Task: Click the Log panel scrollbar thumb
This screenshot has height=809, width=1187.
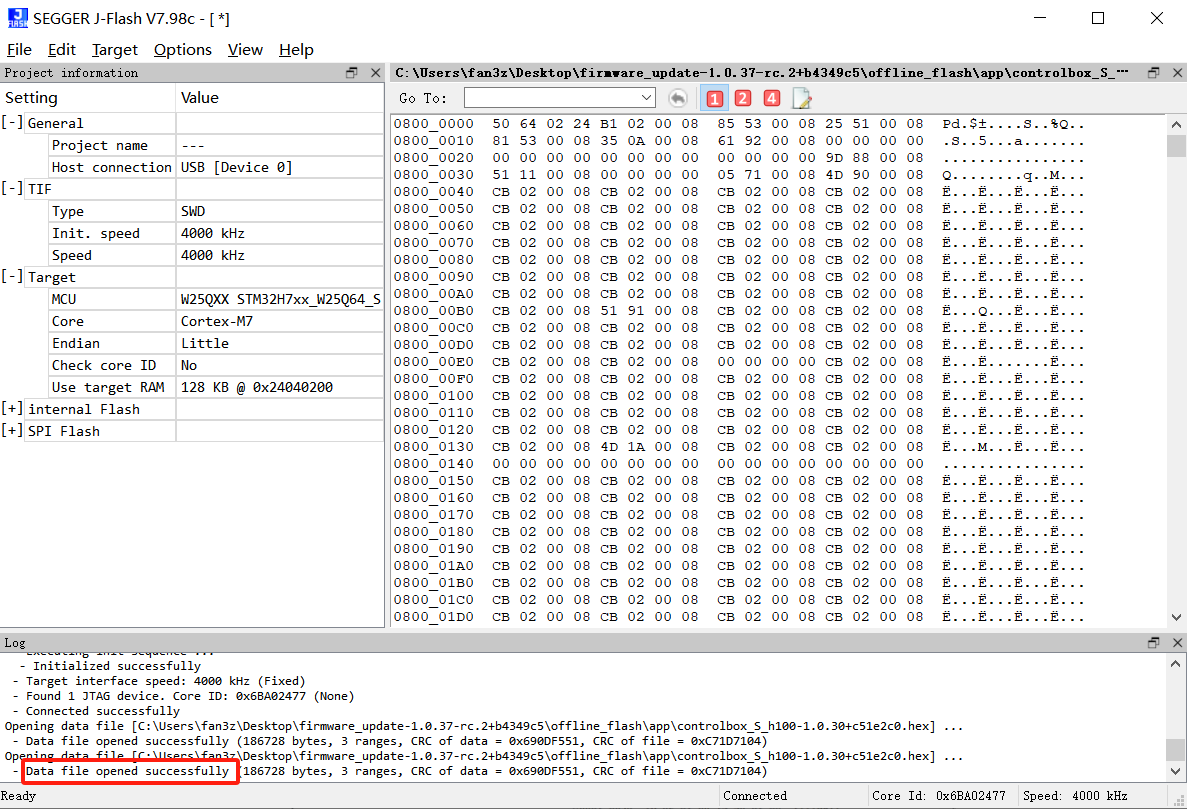Action: (x=1176, y=749)
